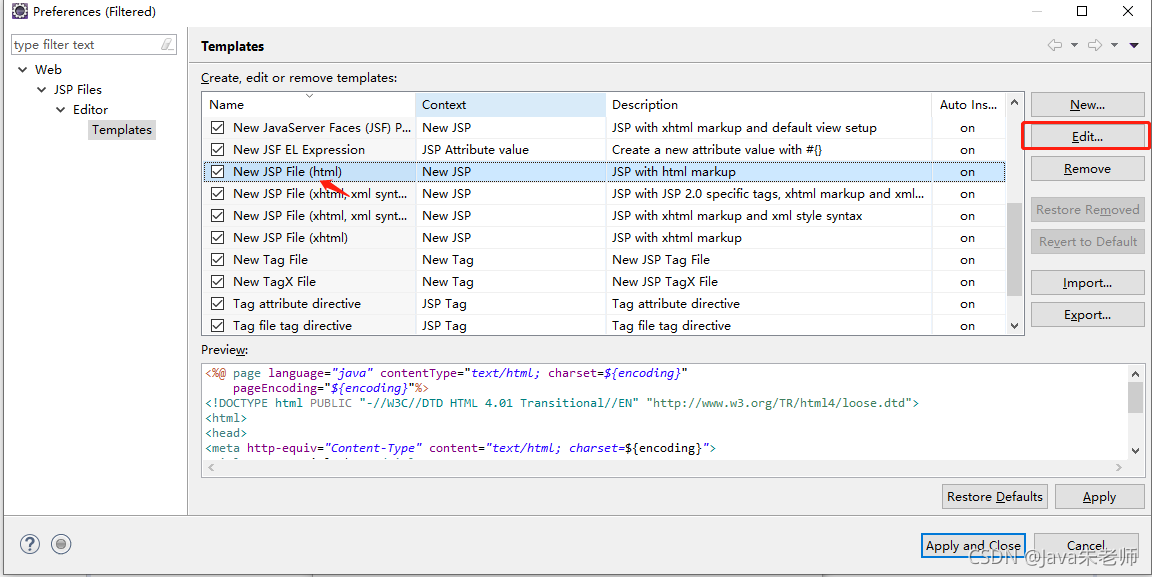1152x577 pixels.
Task: Select Web in the tree
Action: pos(48,70)
